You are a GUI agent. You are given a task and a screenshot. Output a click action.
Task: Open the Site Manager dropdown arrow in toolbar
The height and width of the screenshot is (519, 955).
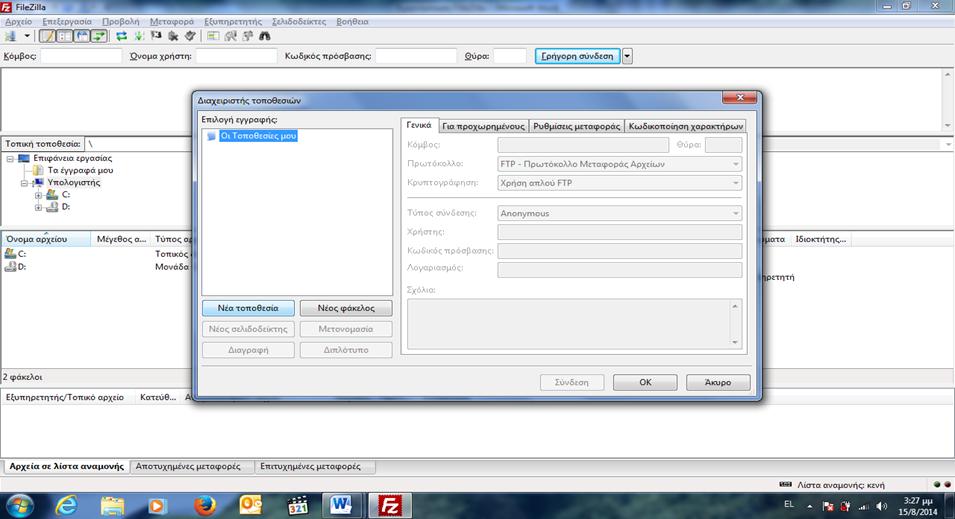(x=27, y=37)
